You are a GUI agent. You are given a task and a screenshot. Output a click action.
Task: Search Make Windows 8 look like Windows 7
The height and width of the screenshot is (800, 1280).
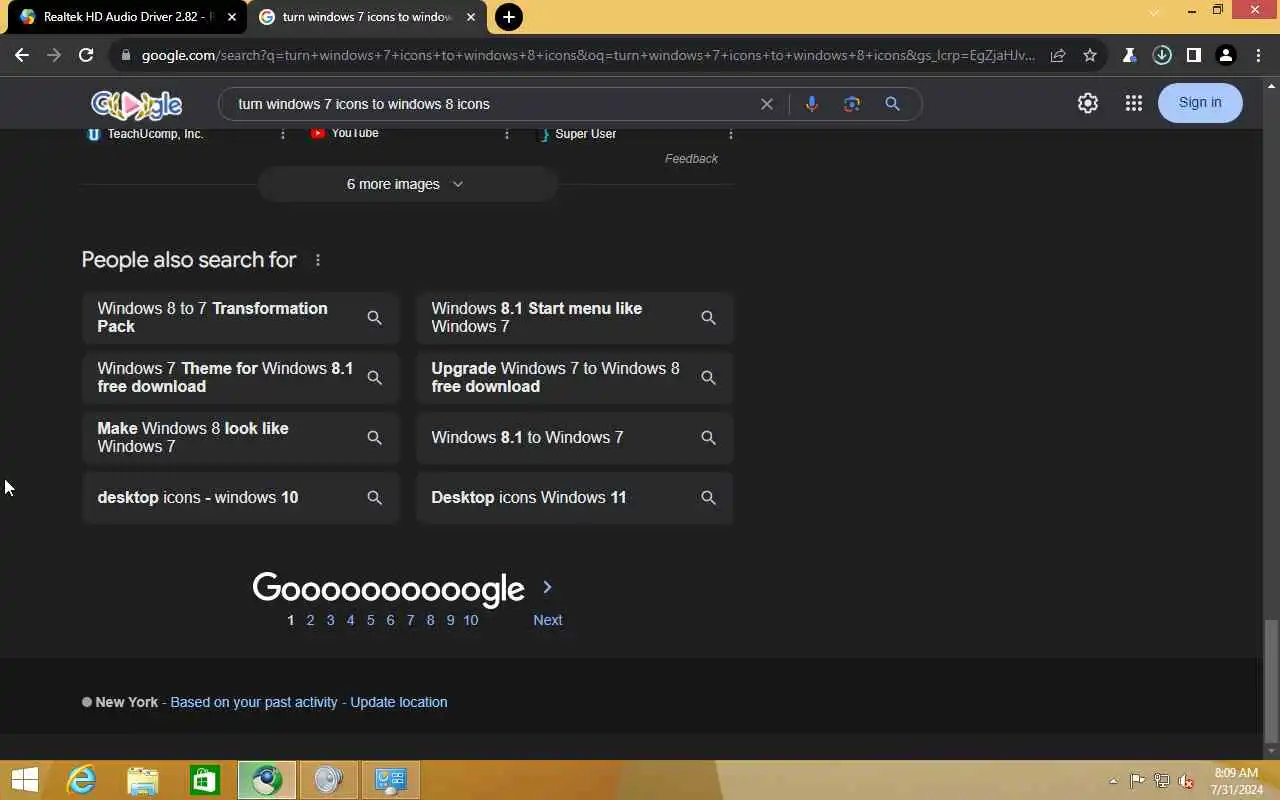[241, 438]
